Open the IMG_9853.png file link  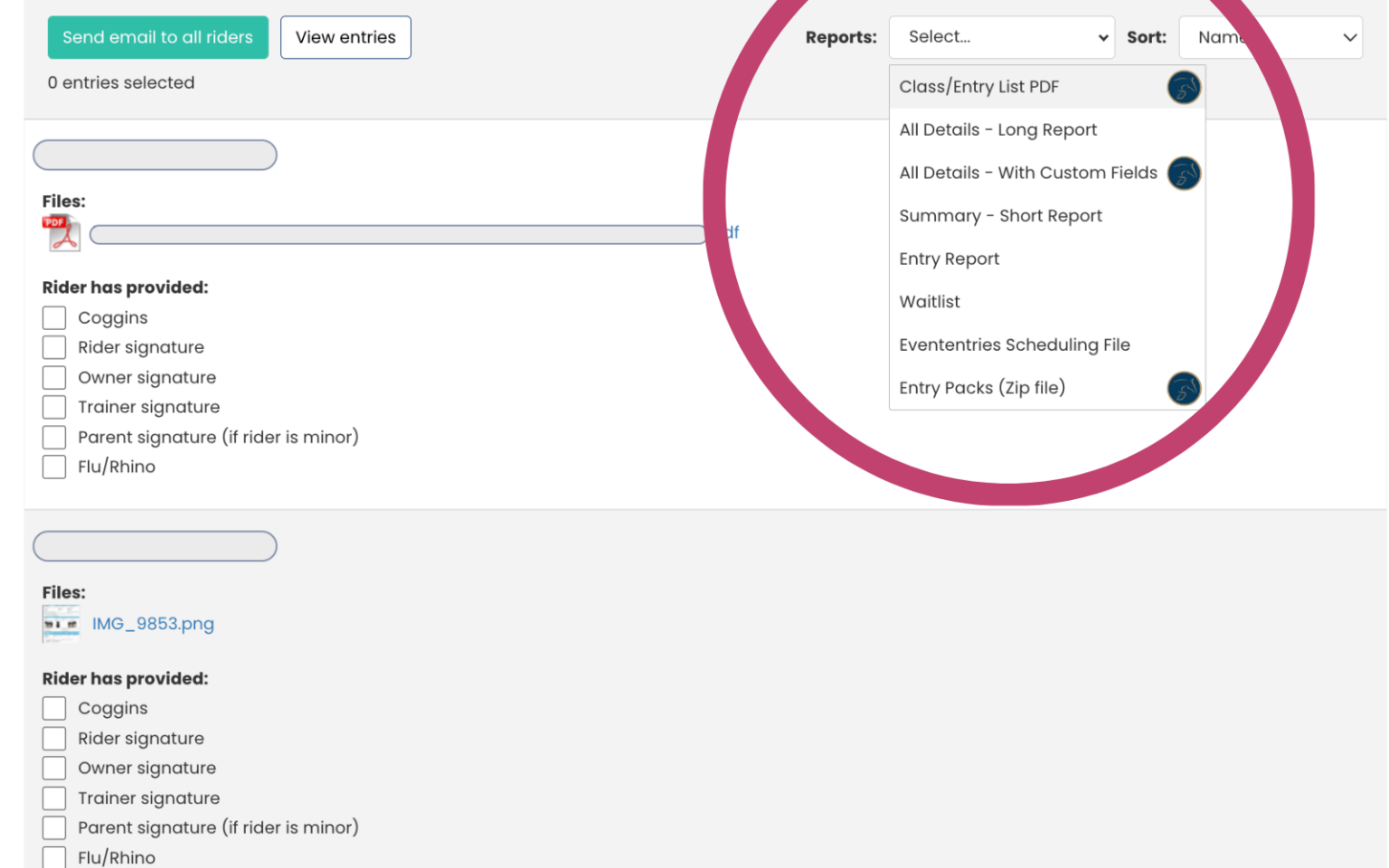tap(153, 623)
